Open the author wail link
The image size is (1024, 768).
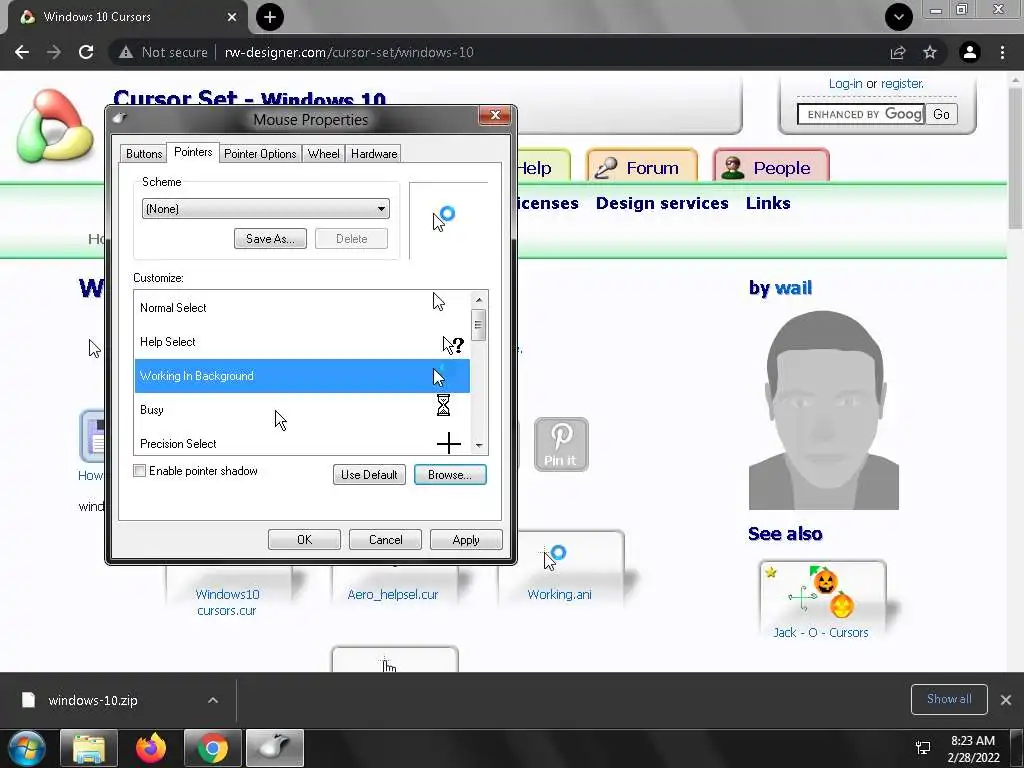tap(792, 287)
